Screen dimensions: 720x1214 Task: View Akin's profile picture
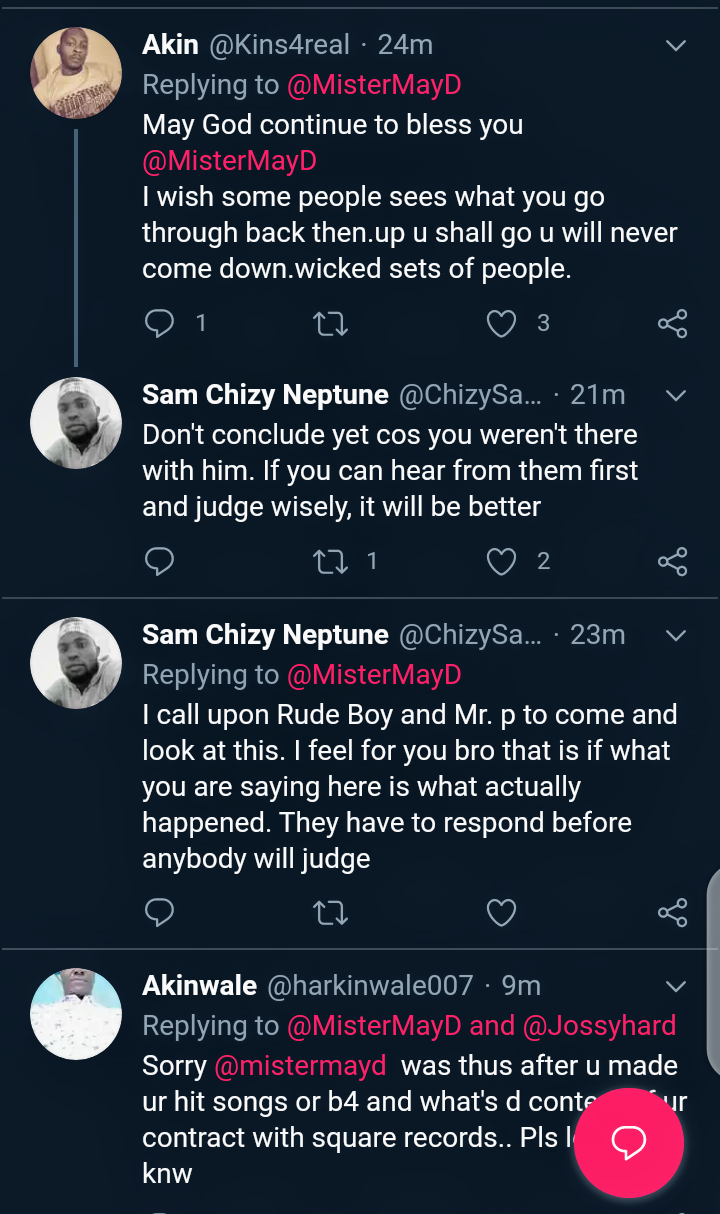(76, 73)
